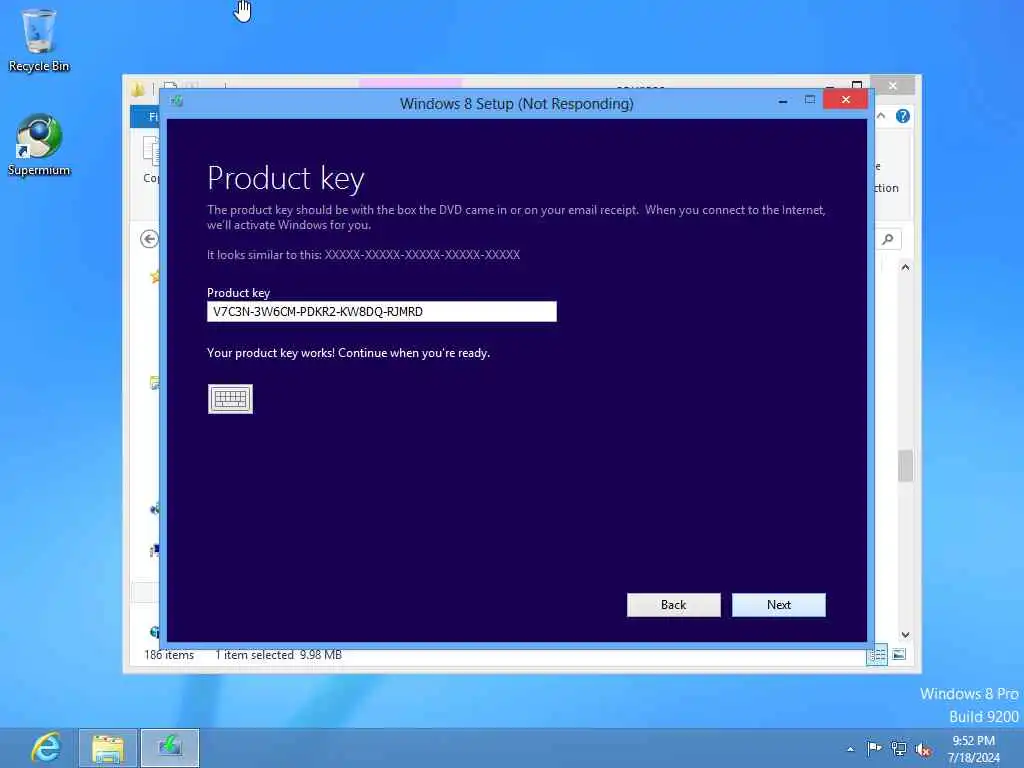Focus the Product key input field
This screenshot has height=768, width=1024.
(x=381, y=312)
